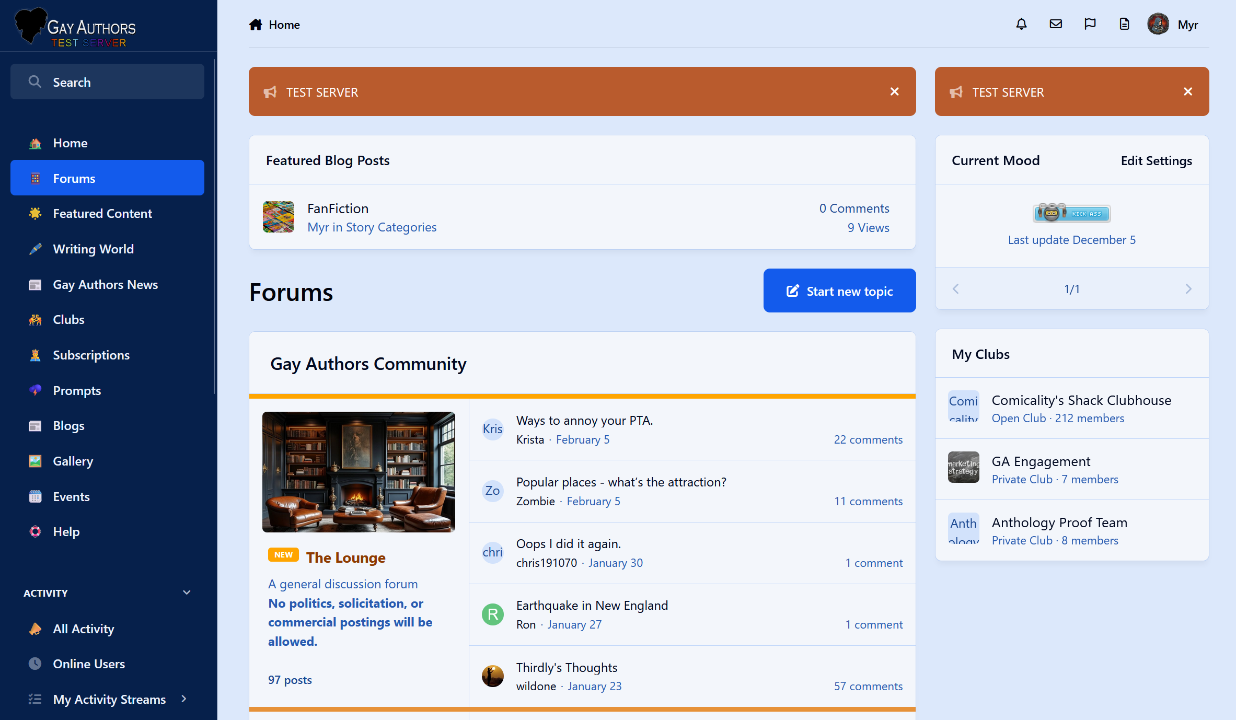Screen dimensions: 1236x720
Task: Open the Earthquake in New England topic
Action: point(591,606)
